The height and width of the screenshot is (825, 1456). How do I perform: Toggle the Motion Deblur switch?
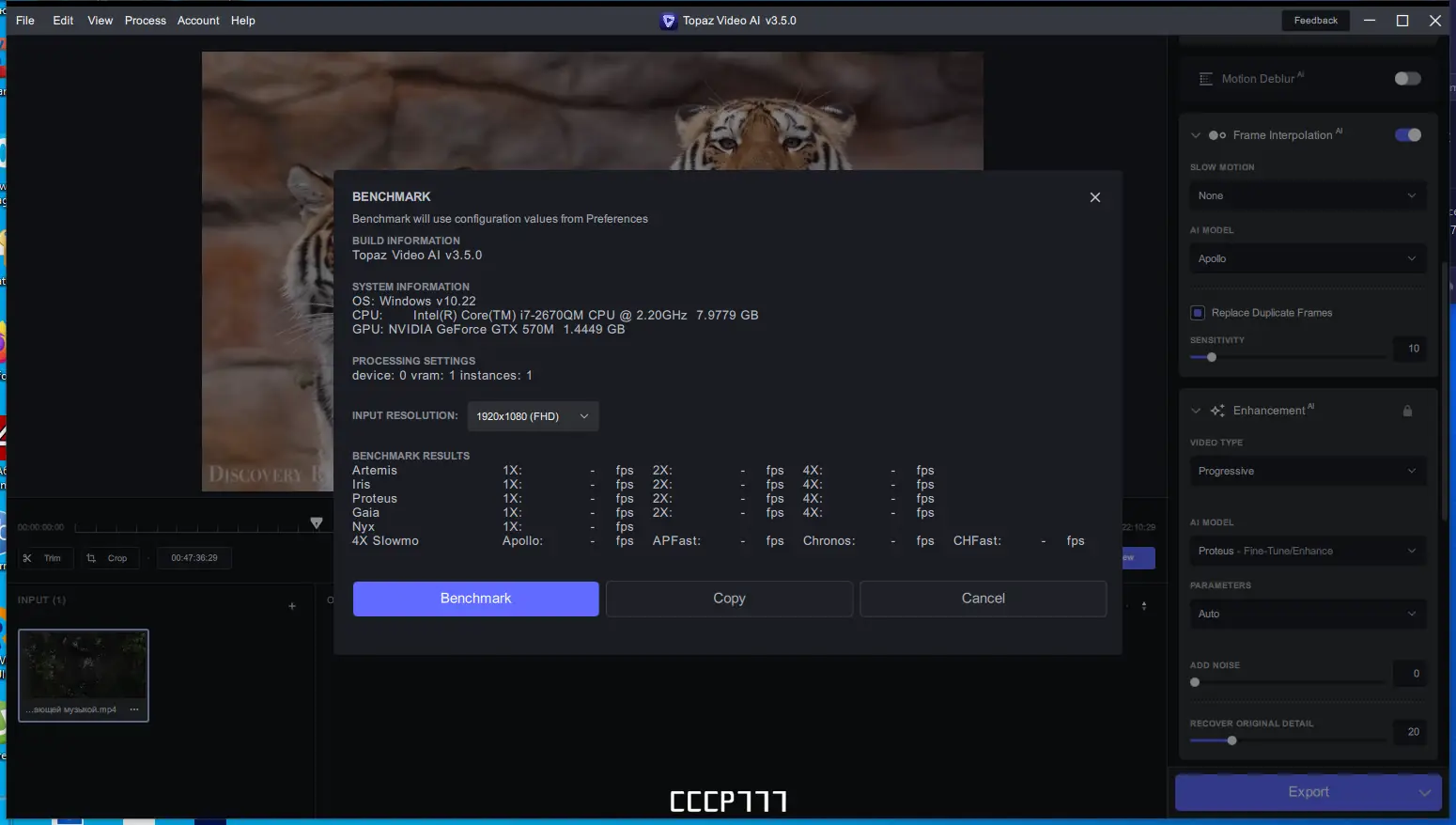[1407, 79]
